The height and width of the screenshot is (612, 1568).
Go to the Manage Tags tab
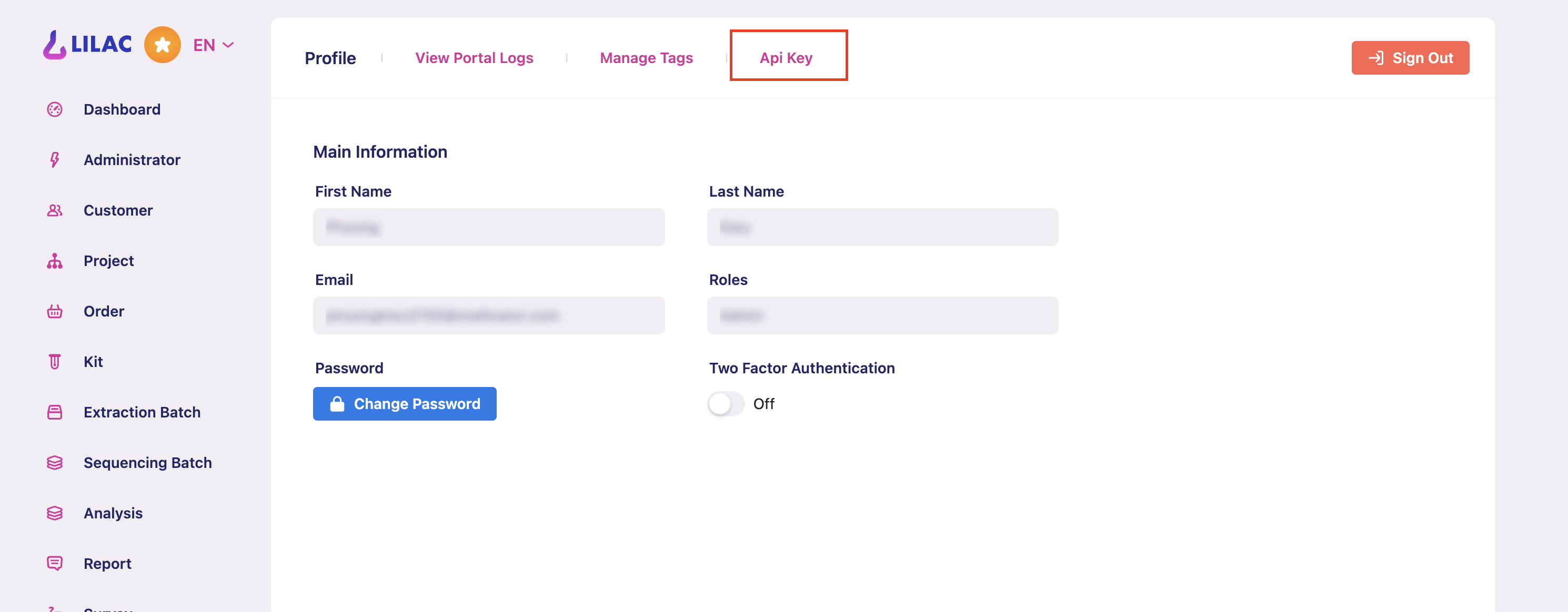click(x=647, y=58)
